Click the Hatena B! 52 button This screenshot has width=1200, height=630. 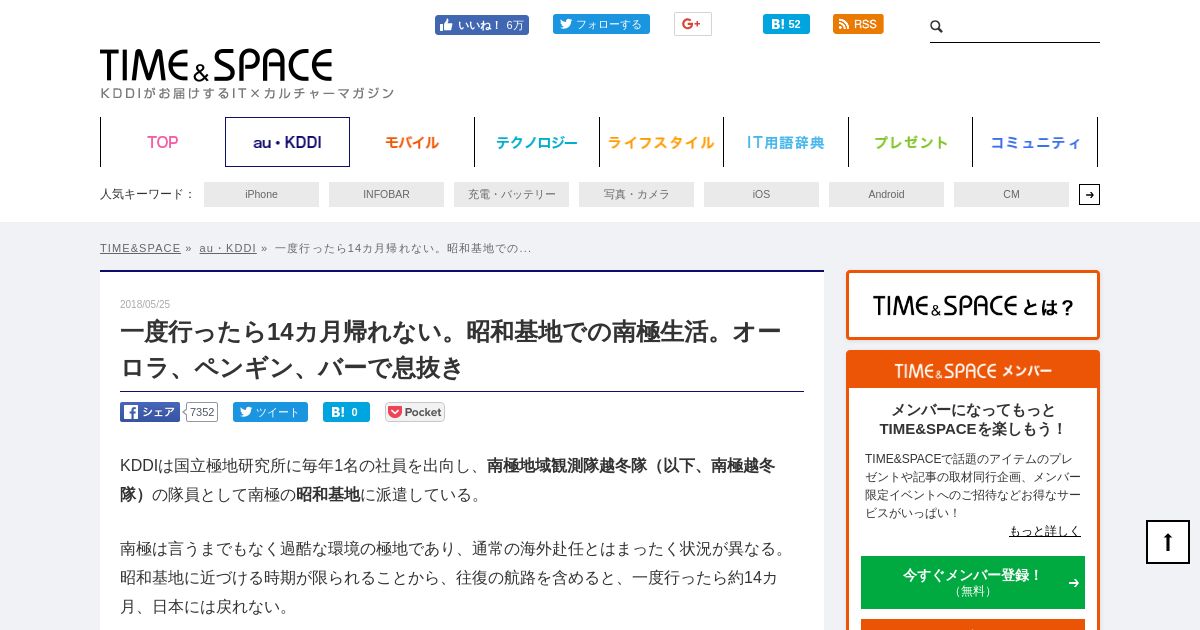[x=786, y=24]
